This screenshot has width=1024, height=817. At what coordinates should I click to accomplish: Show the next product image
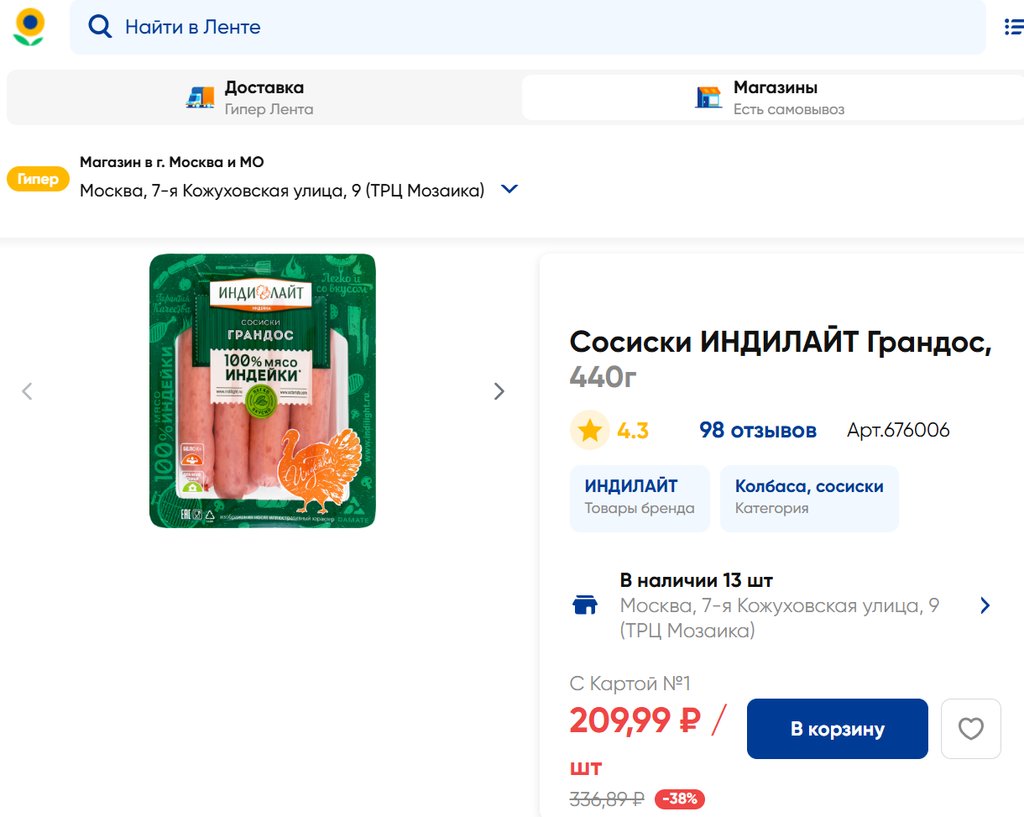click(x=499, y=391)
